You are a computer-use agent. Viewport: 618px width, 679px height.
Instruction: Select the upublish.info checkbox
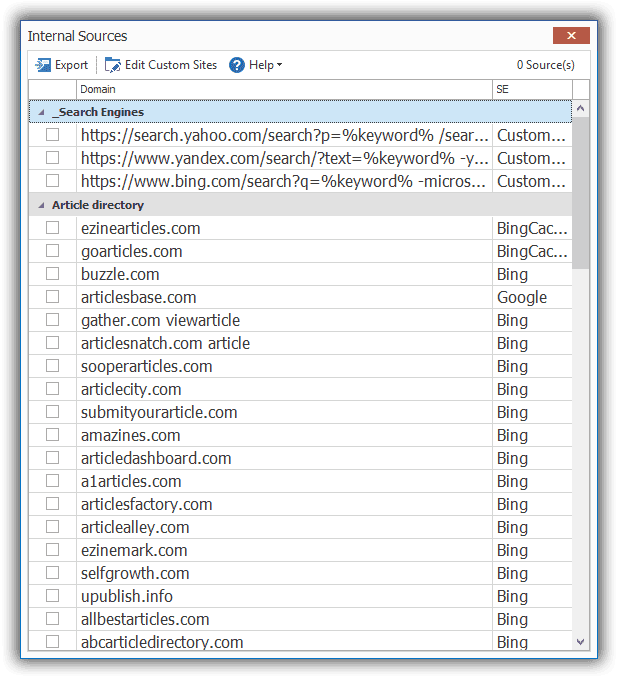[x=52, y=595]
